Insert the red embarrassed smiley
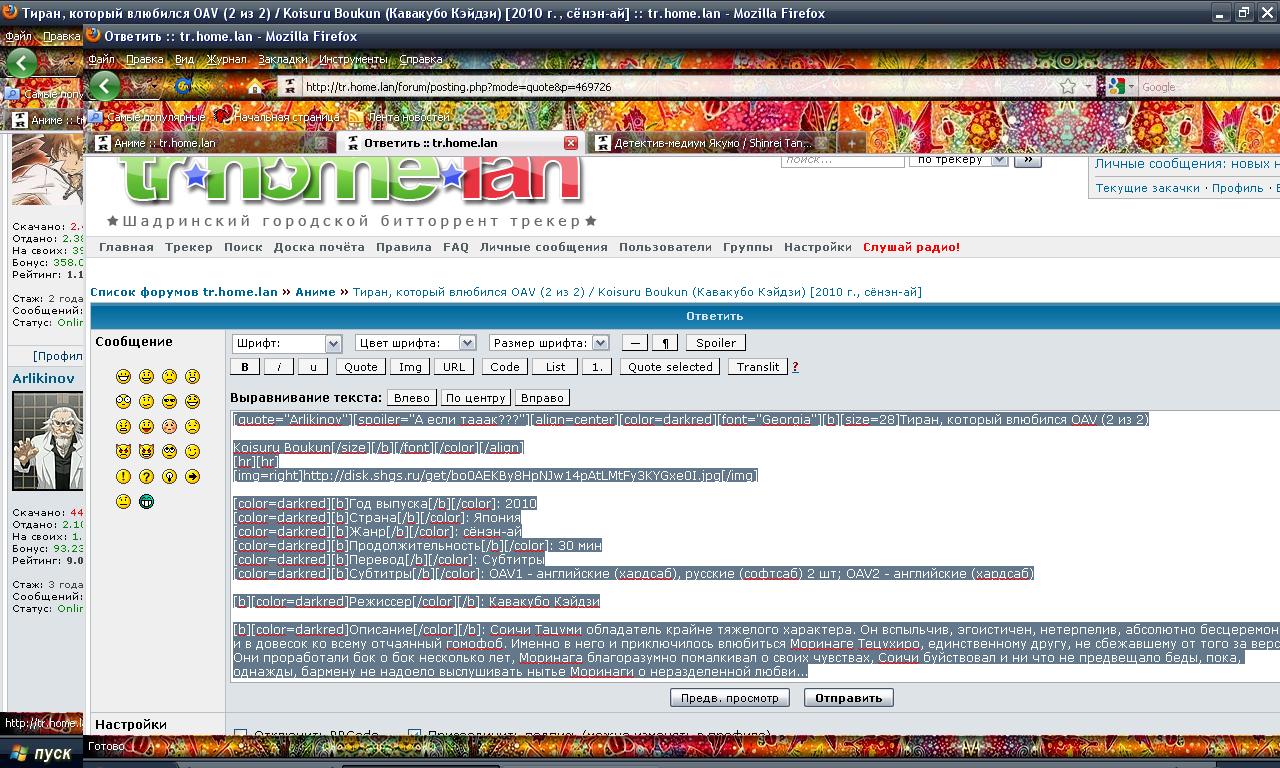Screen dimensions: 1280x768 coord(169,427)
